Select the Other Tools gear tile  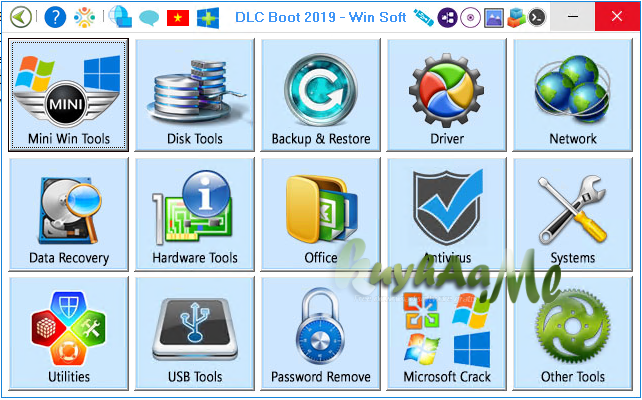[573, 333]
